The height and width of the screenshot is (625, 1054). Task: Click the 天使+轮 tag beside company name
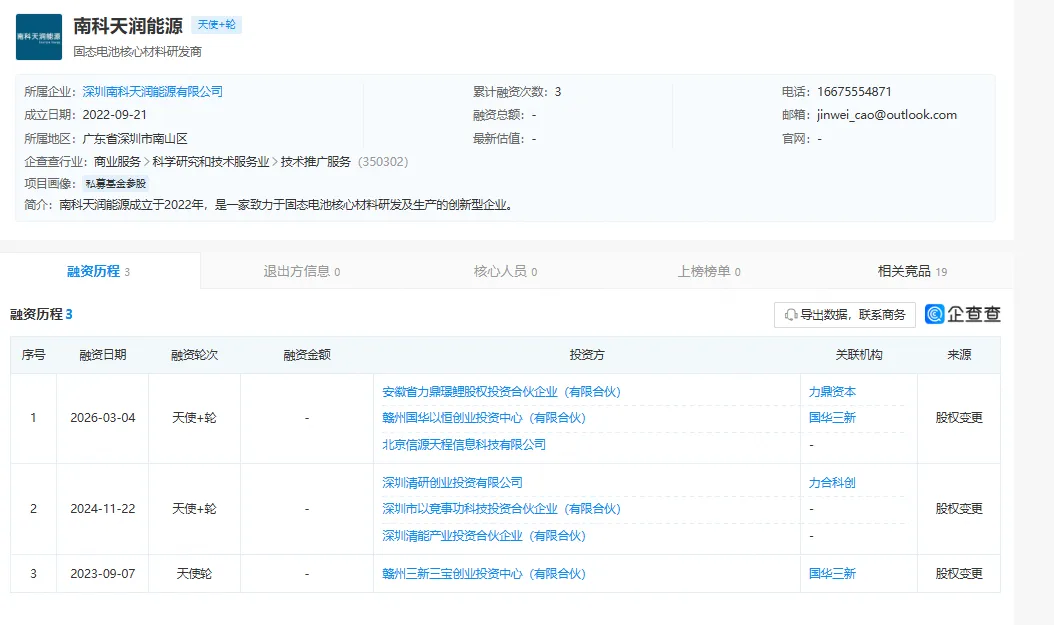216,25
